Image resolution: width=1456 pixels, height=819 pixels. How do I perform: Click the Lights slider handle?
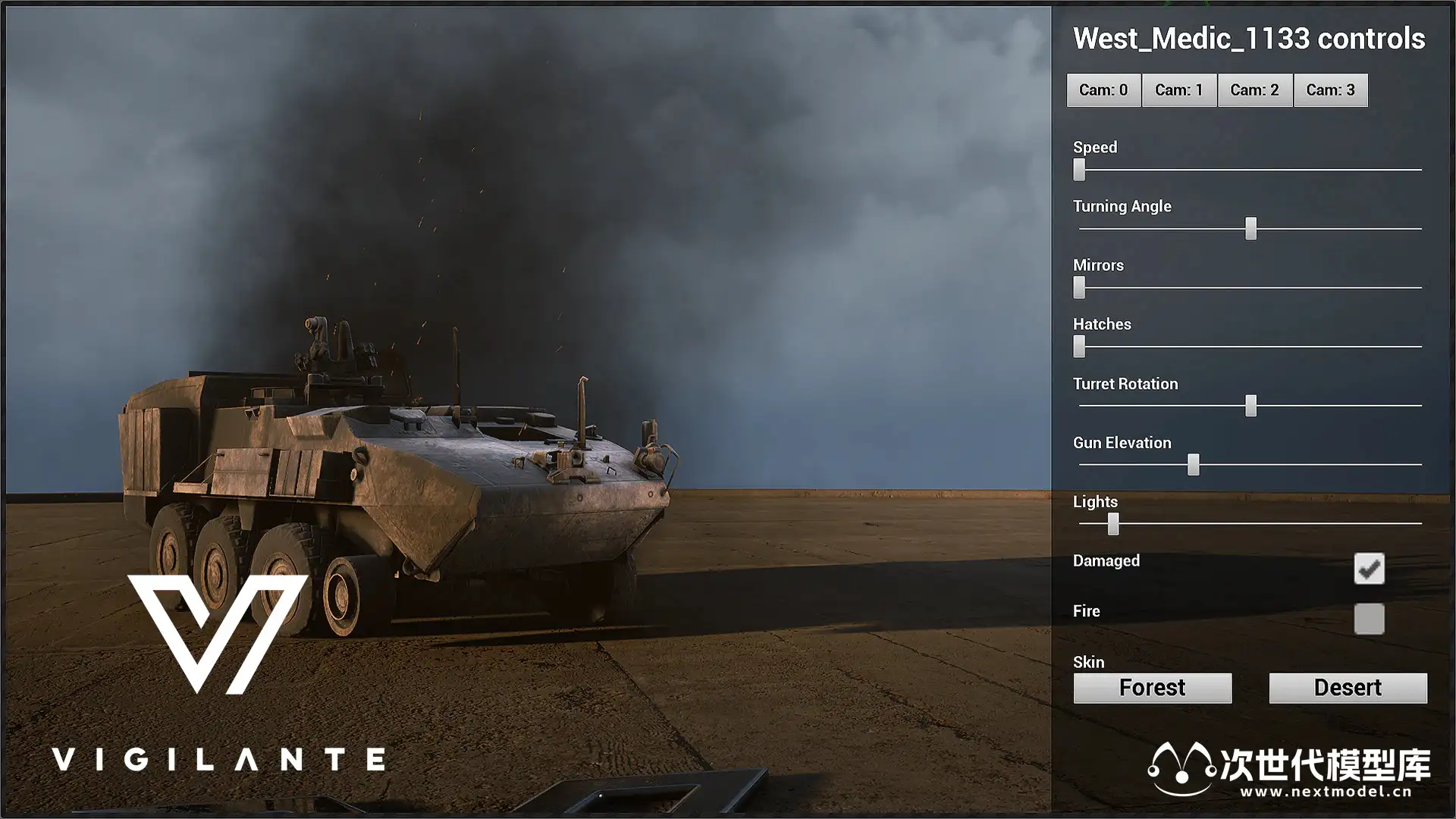1112,524
